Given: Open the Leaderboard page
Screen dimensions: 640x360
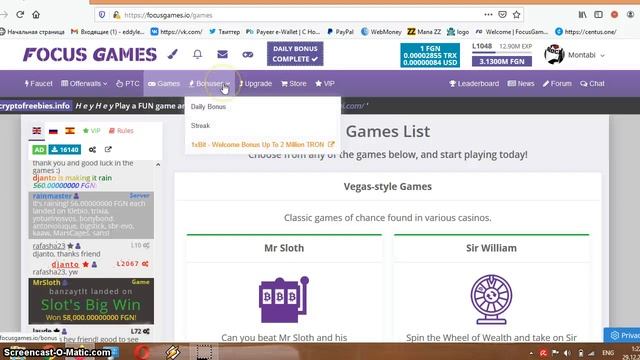Looking at the screenshot, I should tap(474, 83).
